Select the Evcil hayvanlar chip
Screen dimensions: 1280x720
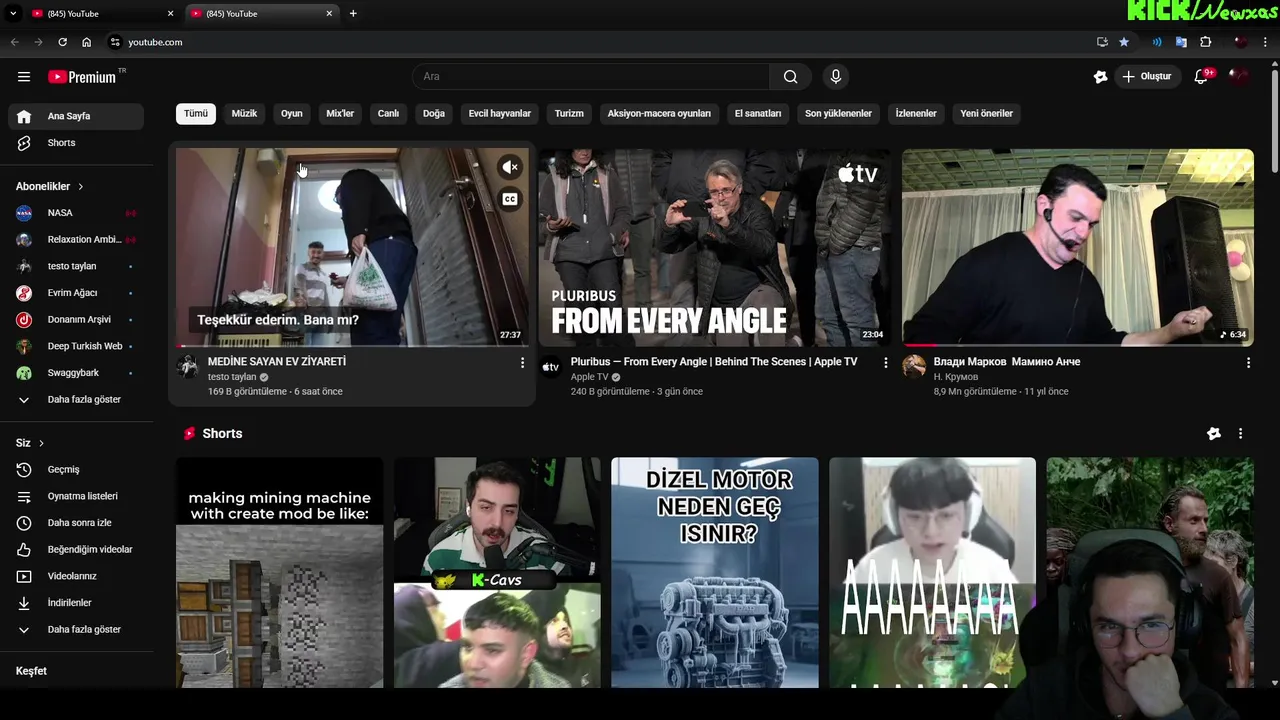[x=500, y=114]
